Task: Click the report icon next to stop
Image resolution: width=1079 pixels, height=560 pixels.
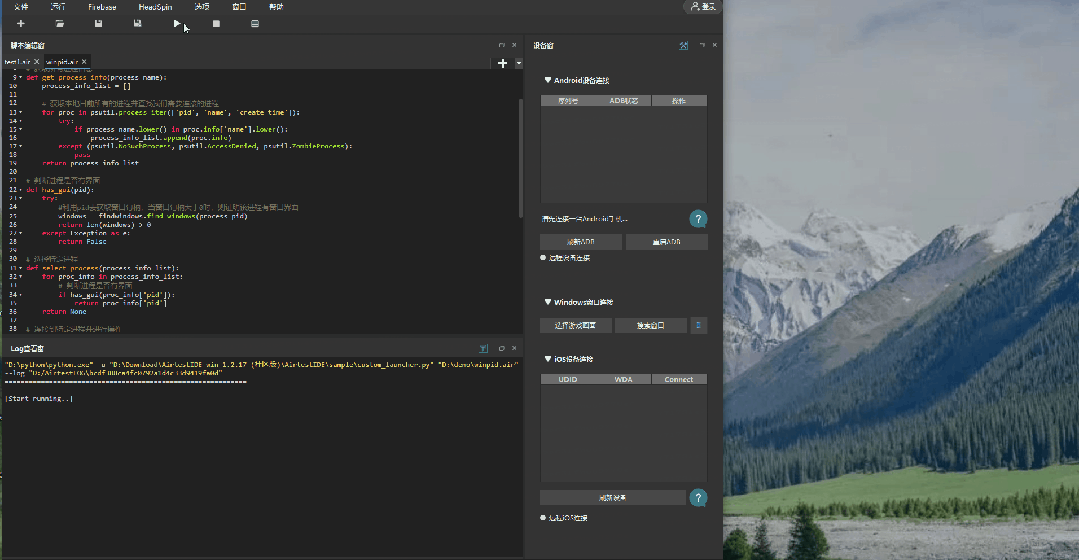Action: click(255, 23)
